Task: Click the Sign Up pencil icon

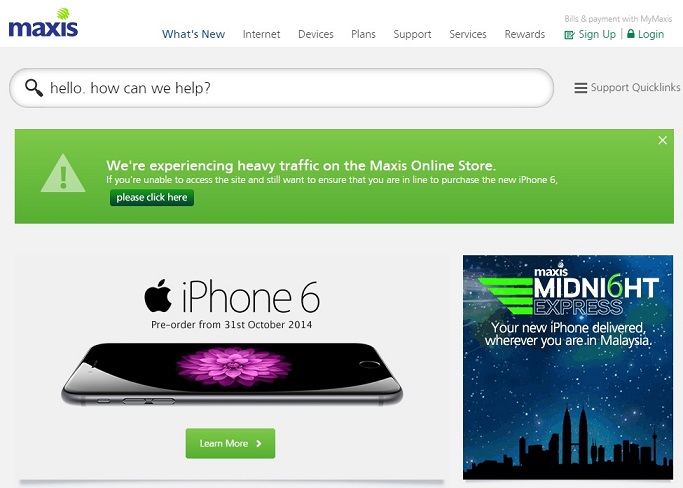Action: click(569, 35)
